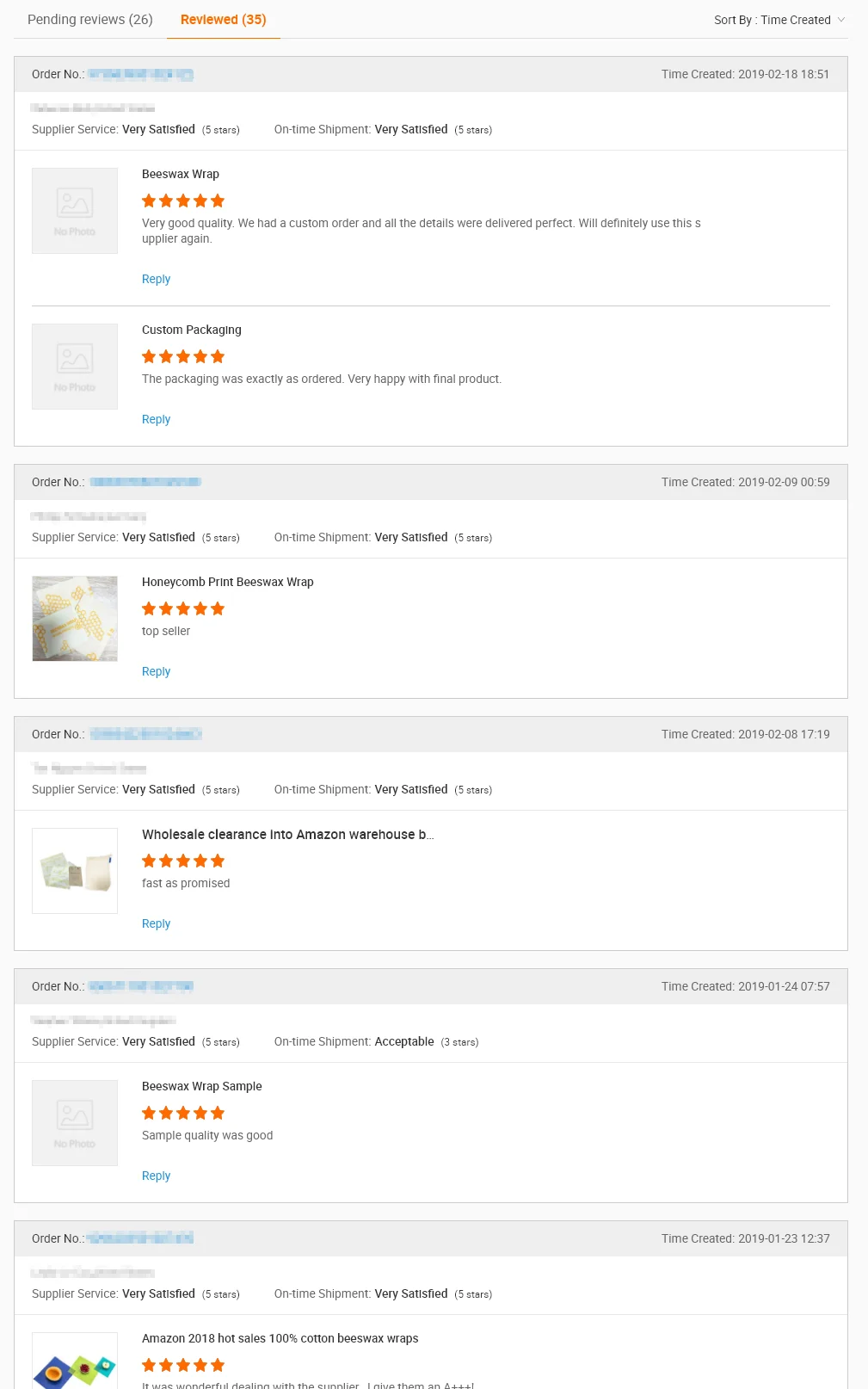Open the Pending reviews (26) tab
This screenshot has height=1389, width=868.
(x=89, y=19)
